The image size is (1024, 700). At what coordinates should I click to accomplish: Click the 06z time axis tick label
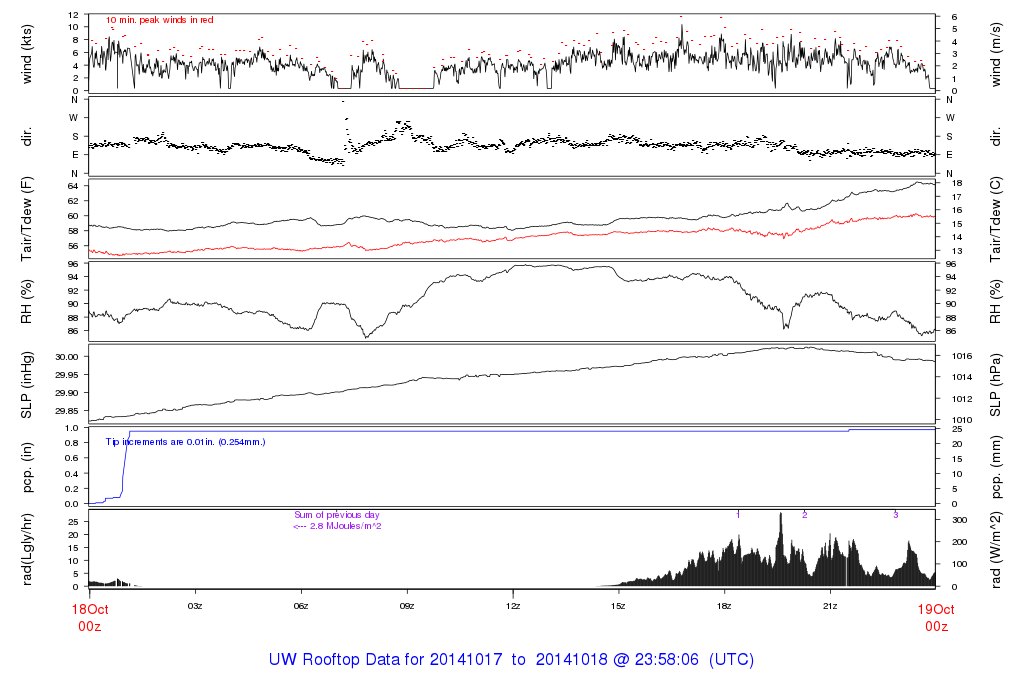coord(301,606)
